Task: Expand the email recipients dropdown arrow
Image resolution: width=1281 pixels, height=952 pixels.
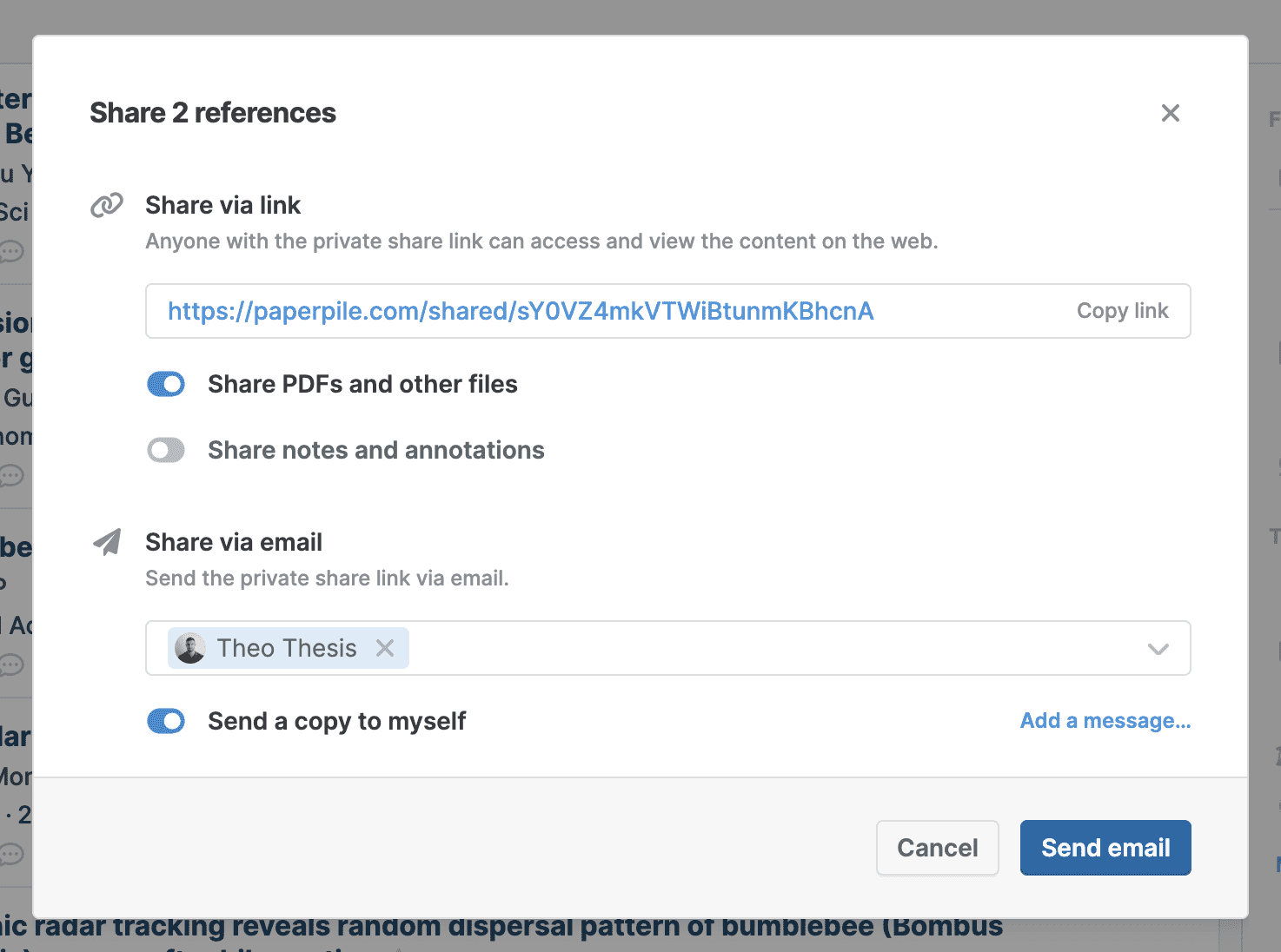Action: tap(1158, 649)
